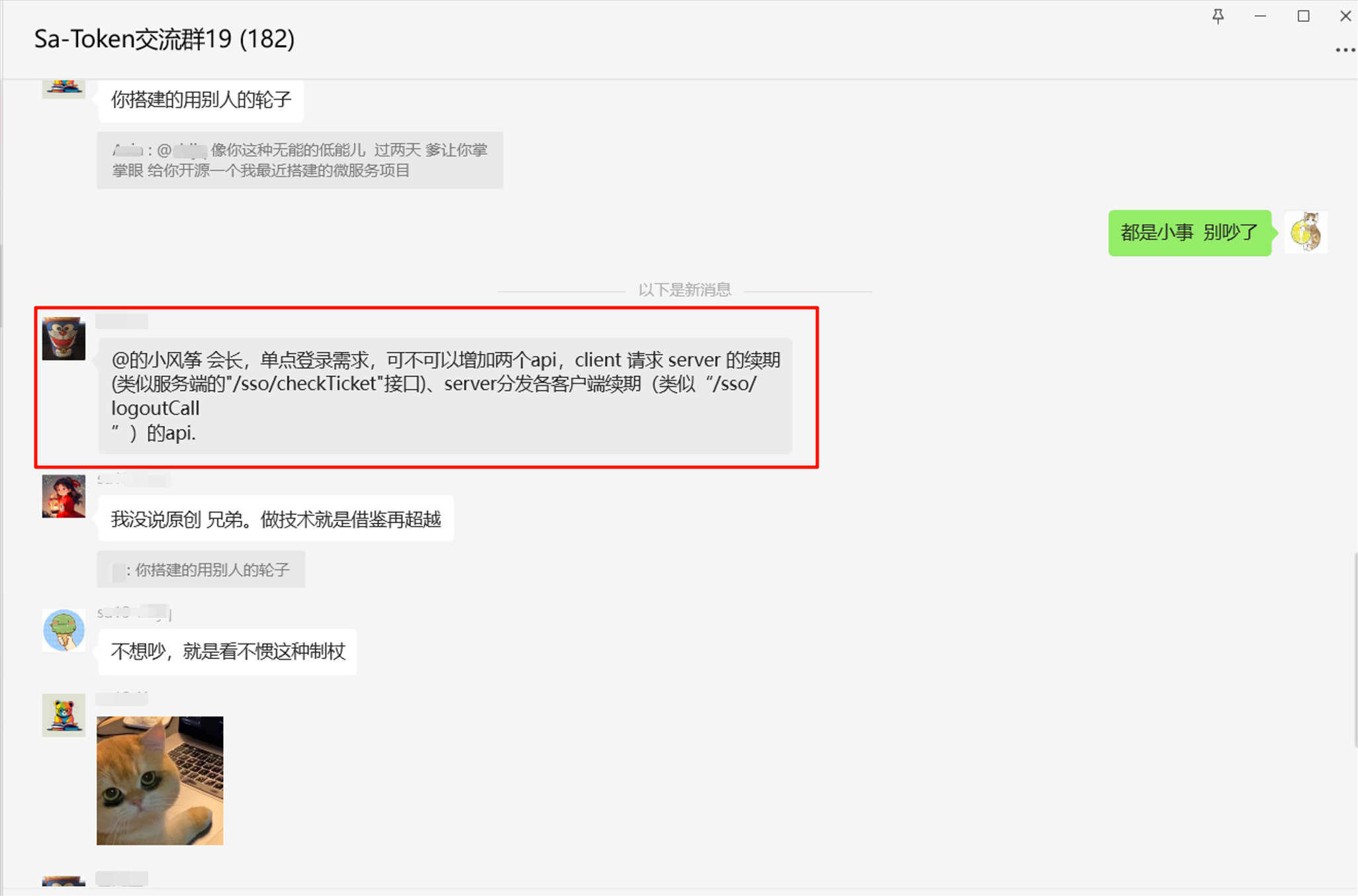Select the green bubble 都是小事 别吵了

(1189, 232)
